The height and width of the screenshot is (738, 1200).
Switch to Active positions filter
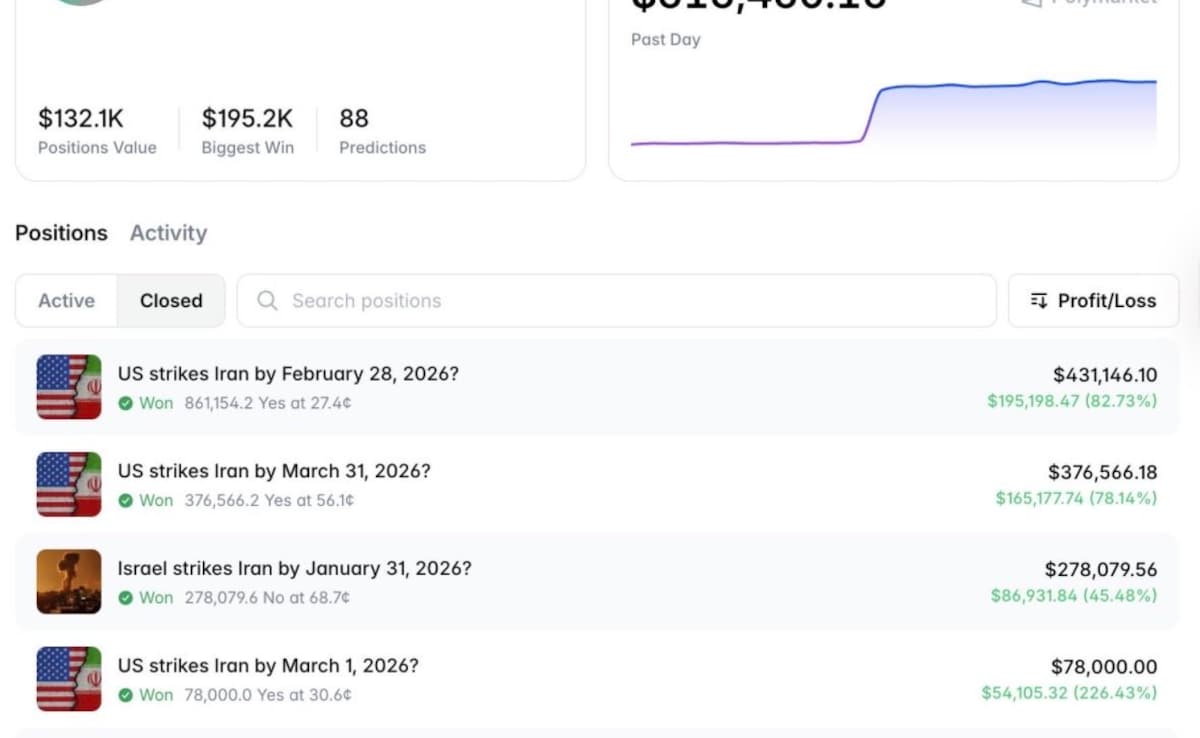click(x=67, y=301)
